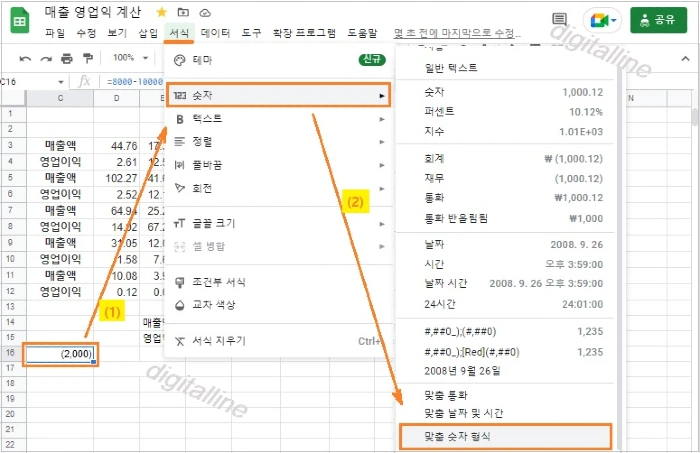Image resolution: width=700 pixels, height=453 pixels.
Task: Click cell with value 44.76
Action: (x=117, y=146)
